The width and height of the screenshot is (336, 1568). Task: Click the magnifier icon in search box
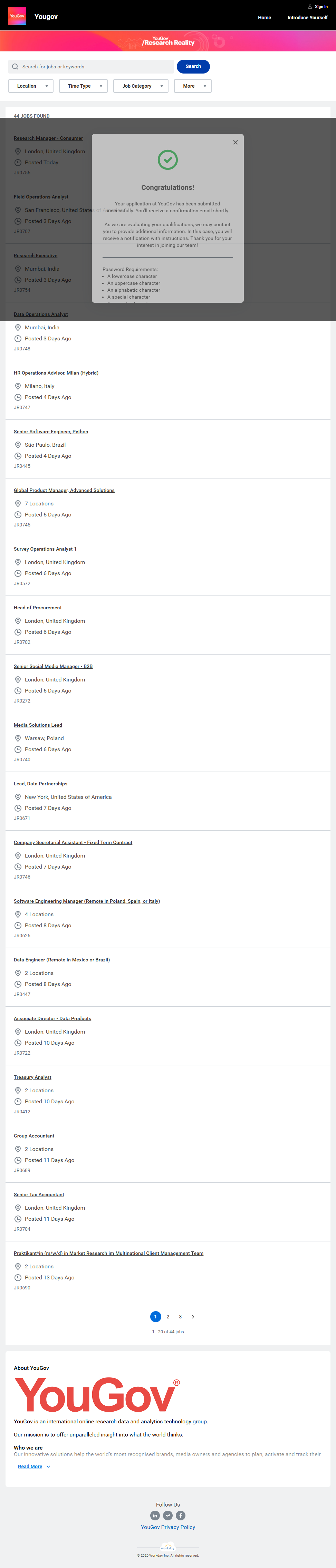coord(15,67)
